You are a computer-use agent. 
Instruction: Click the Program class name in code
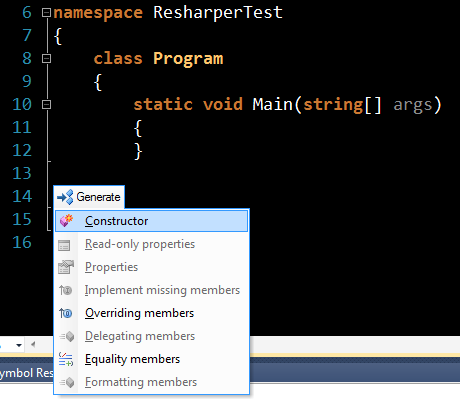(x=188, y=59)
